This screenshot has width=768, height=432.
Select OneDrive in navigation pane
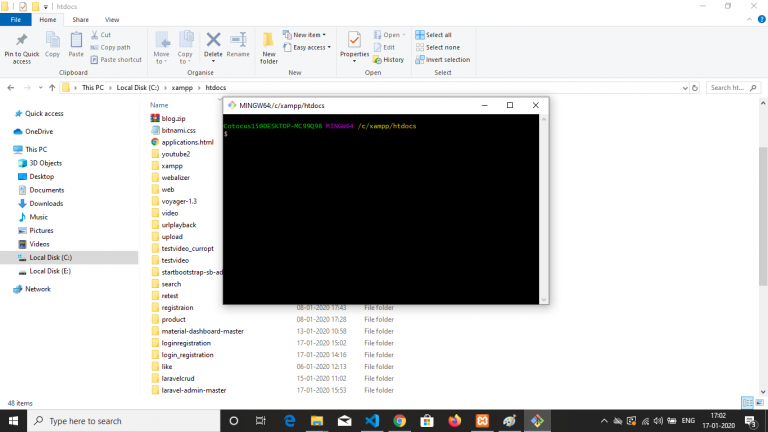39,132
